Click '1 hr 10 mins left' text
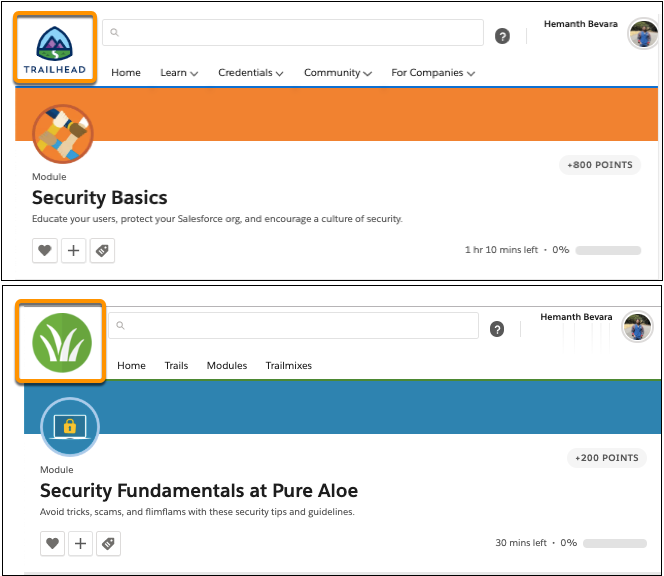This screenshot has width=664, height=576. 501,250
